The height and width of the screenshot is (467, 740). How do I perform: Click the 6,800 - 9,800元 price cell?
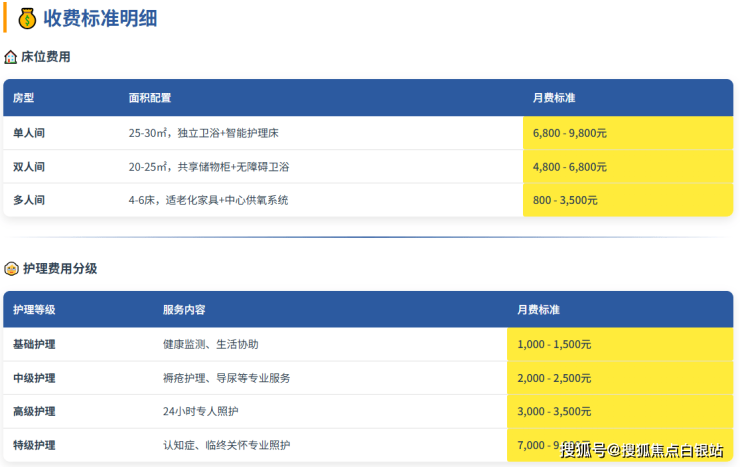pos(569,133)
